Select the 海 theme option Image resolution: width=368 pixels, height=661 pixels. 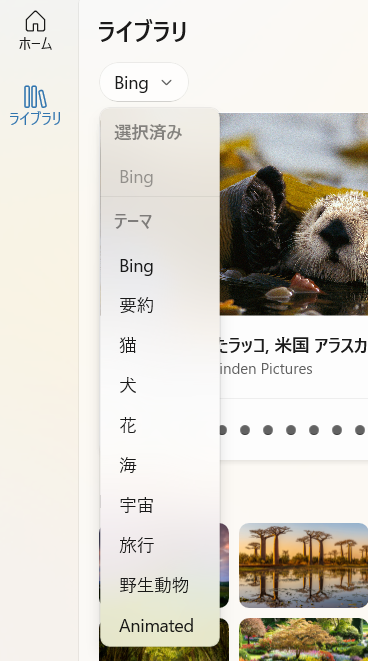pos(160,465)
